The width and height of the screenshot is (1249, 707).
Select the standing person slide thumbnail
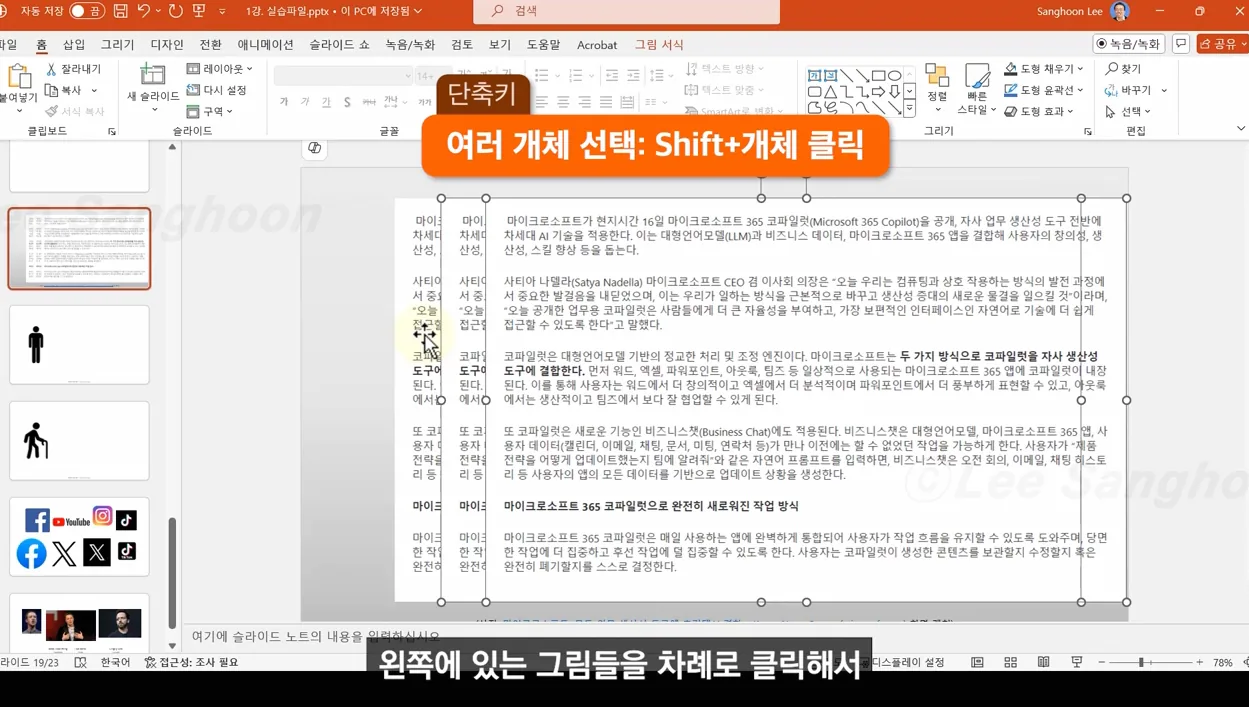pyautogui.click(x=79, y=344)
